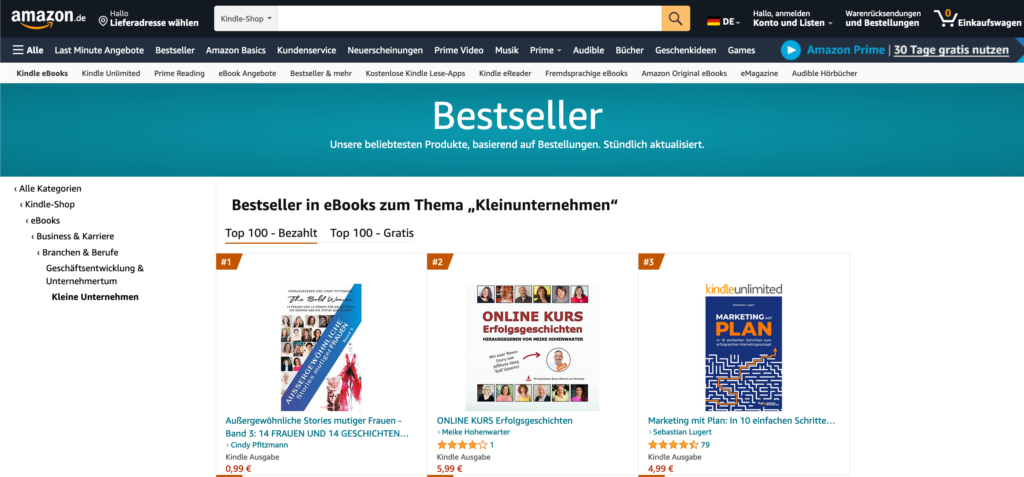Open the shopping cart icon
This screenshot has height=477, width=1024.
(x=946, y=18)
